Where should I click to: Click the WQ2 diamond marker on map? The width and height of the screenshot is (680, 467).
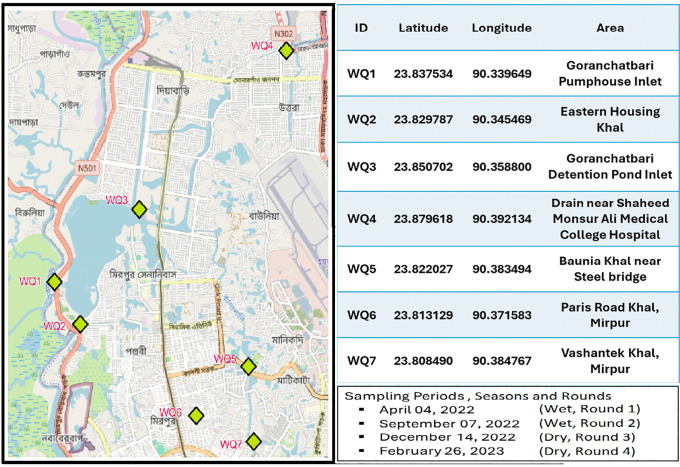[80, 324]
